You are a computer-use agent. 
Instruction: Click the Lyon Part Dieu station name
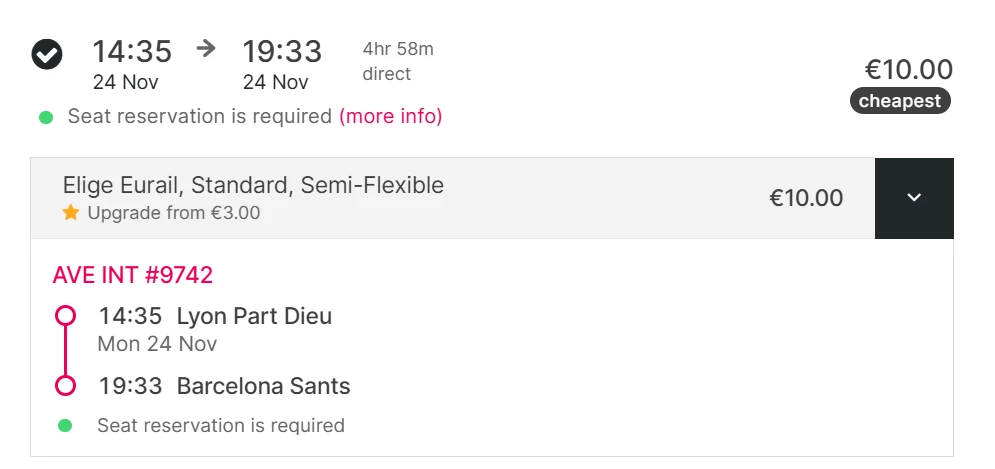coord(254,316)
